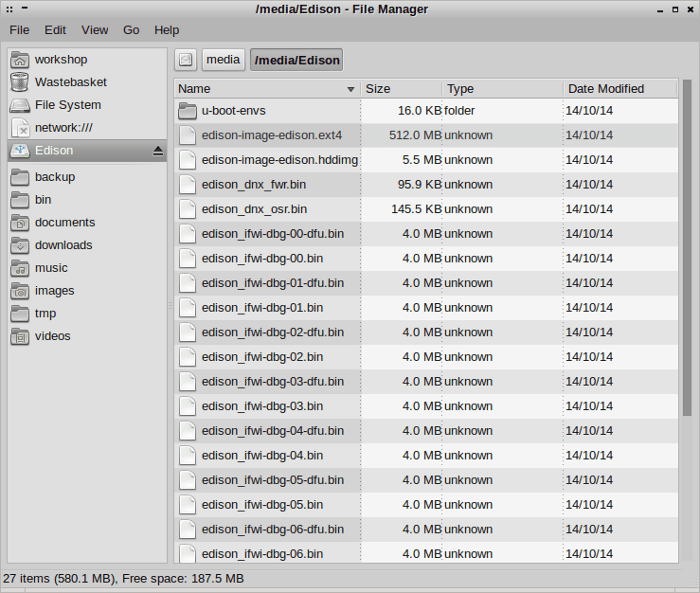Click the edison_ifwi-dbg-00-dfu.bin file icon
Screen dimensions: 700x593
187,234
